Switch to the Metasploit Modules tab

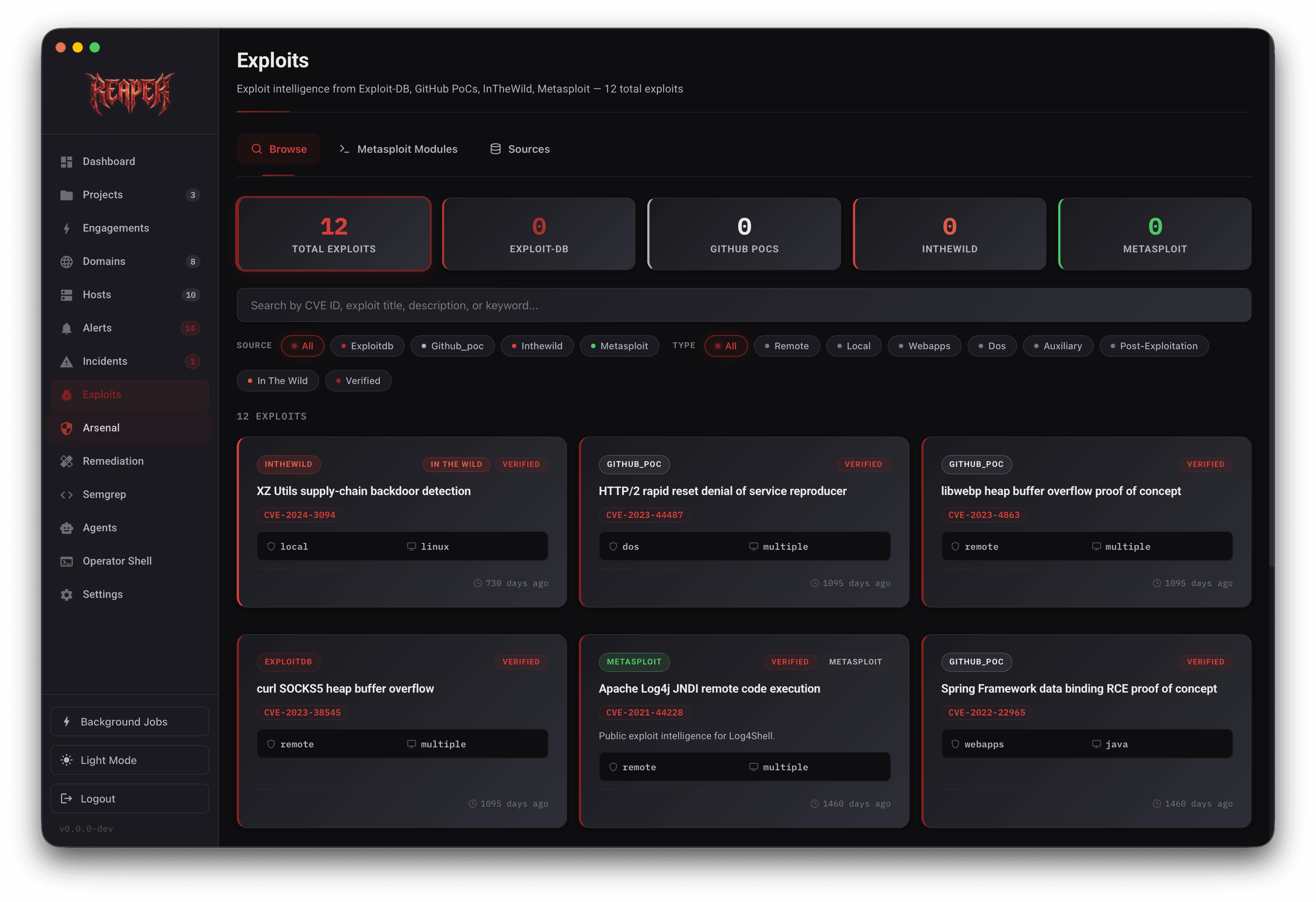tap(398, 149)
